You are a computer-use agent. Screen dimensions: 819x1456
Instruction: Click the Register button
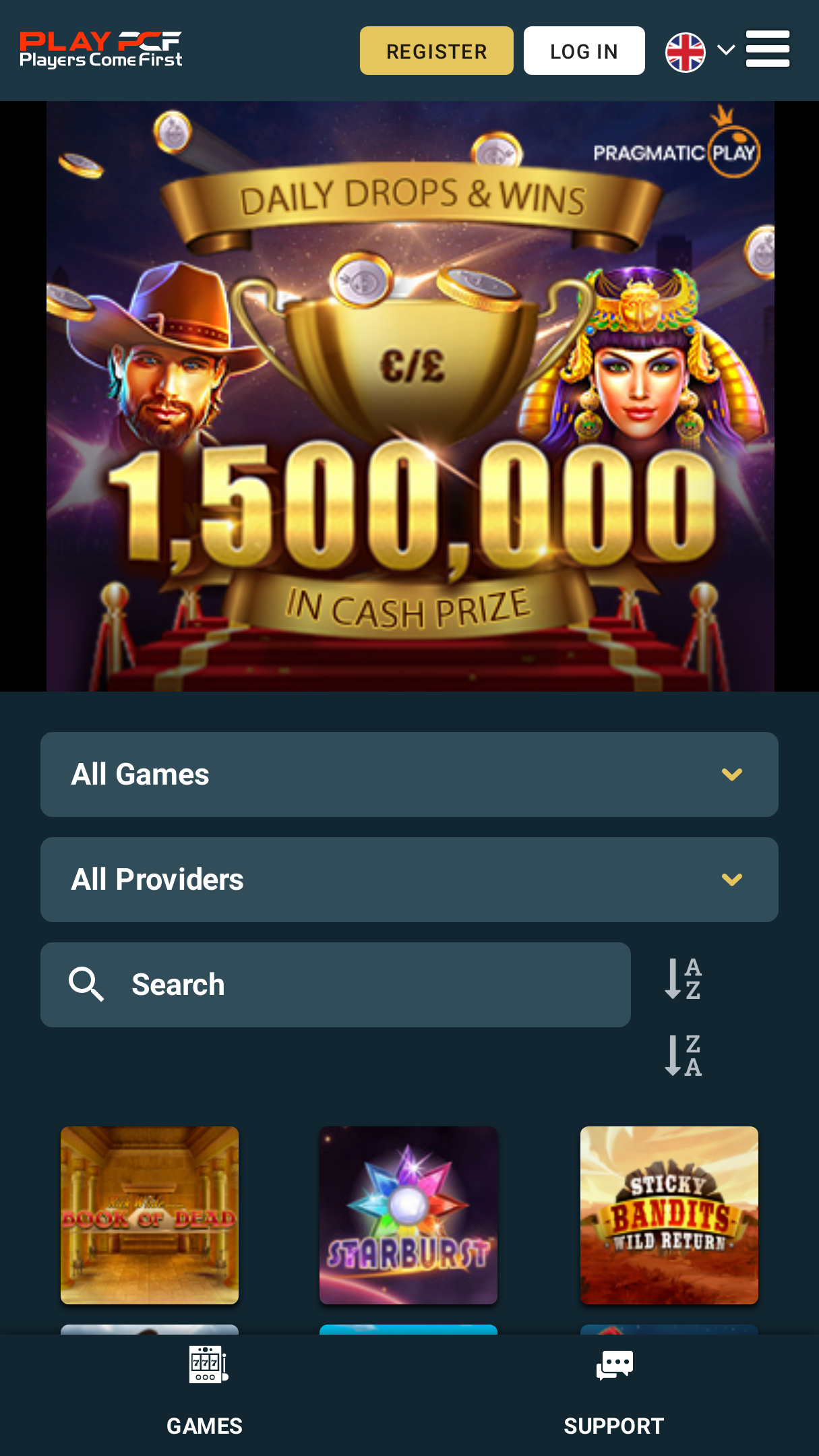click(437, 51)
